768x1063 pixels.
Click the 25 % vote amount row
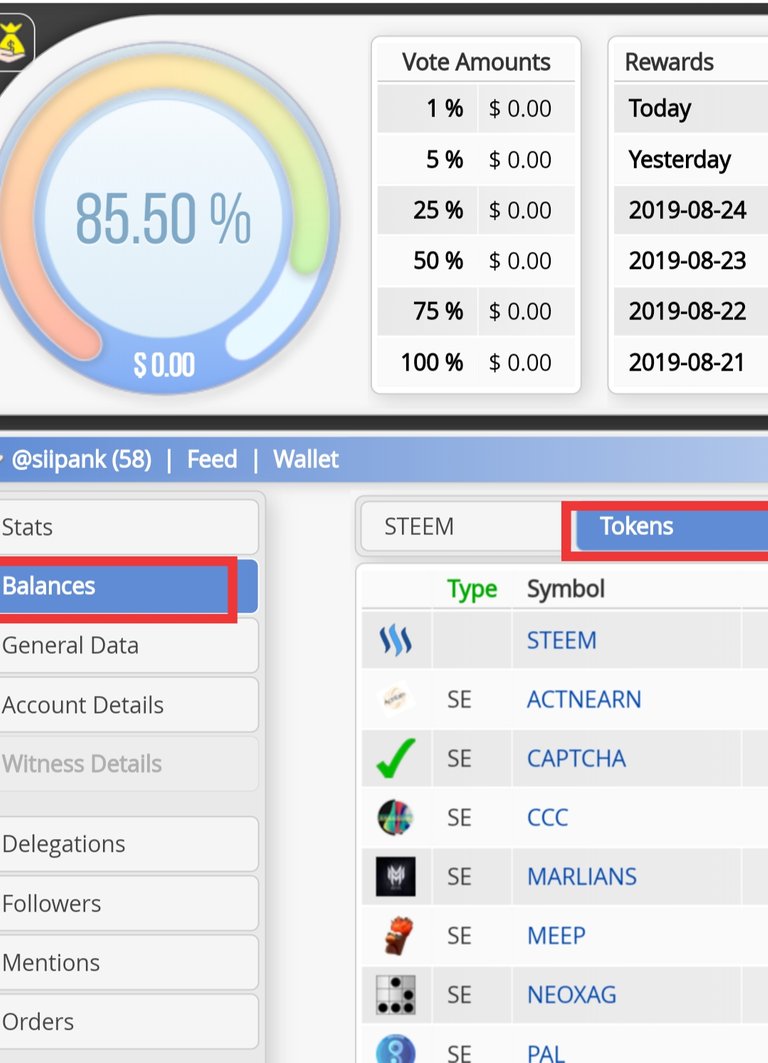(476, 210)
